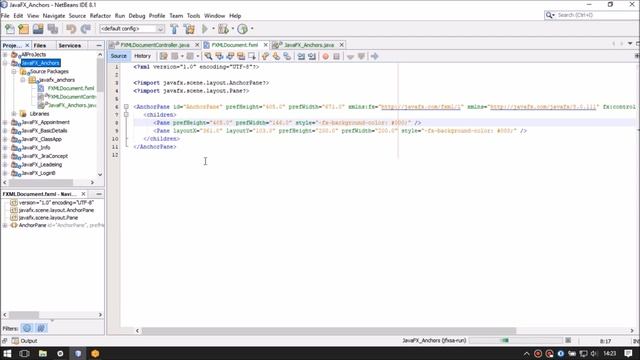Click editor Last Edit icon after History
The width and height of the screenshot is (640, 360).
(x=164, y=56)
